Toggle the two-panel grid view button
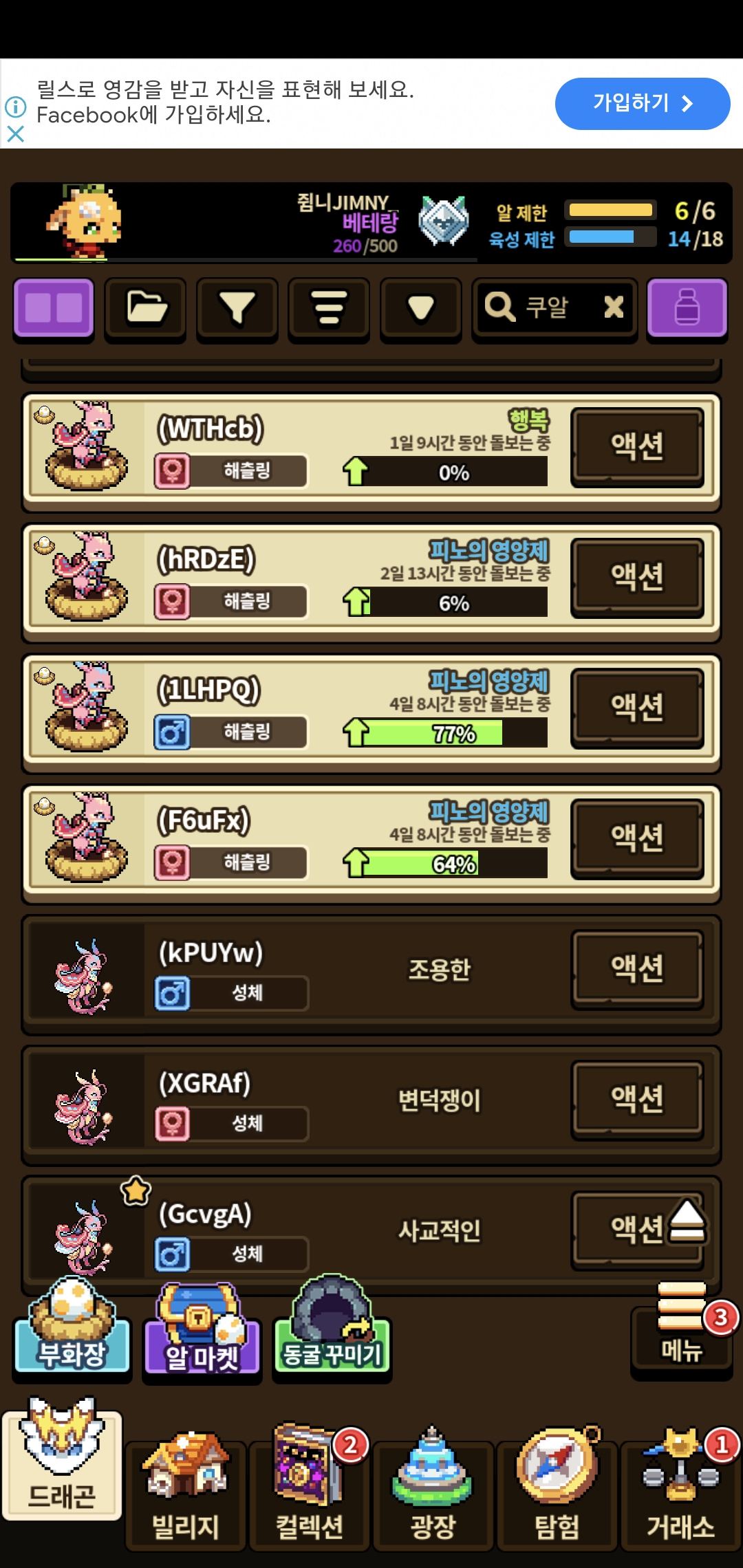This screenshot has height=1568, width=743. click(54, 308)
